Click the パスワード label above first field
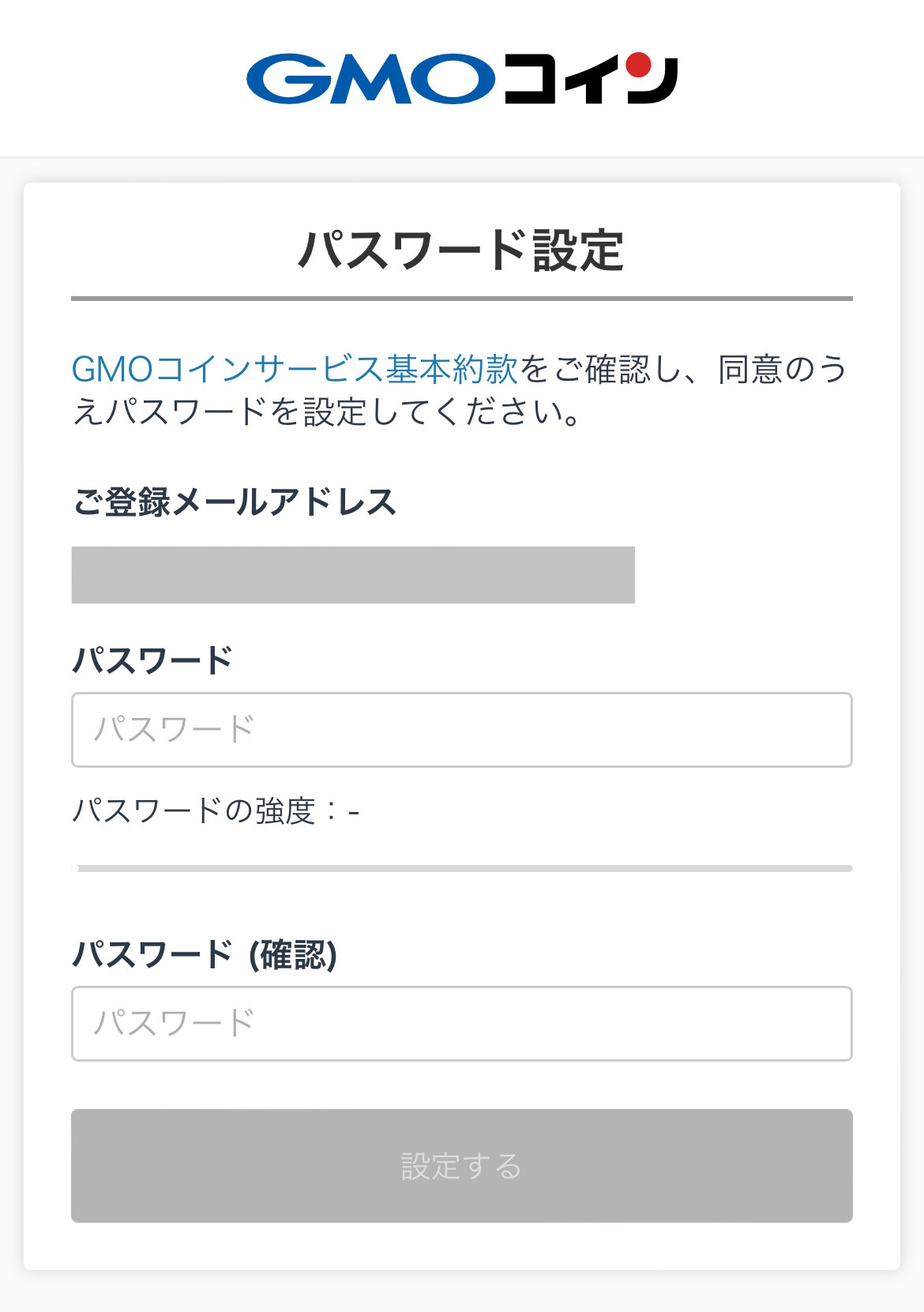The width and height of the screenshot is (924, 1312). coord(152,660)
